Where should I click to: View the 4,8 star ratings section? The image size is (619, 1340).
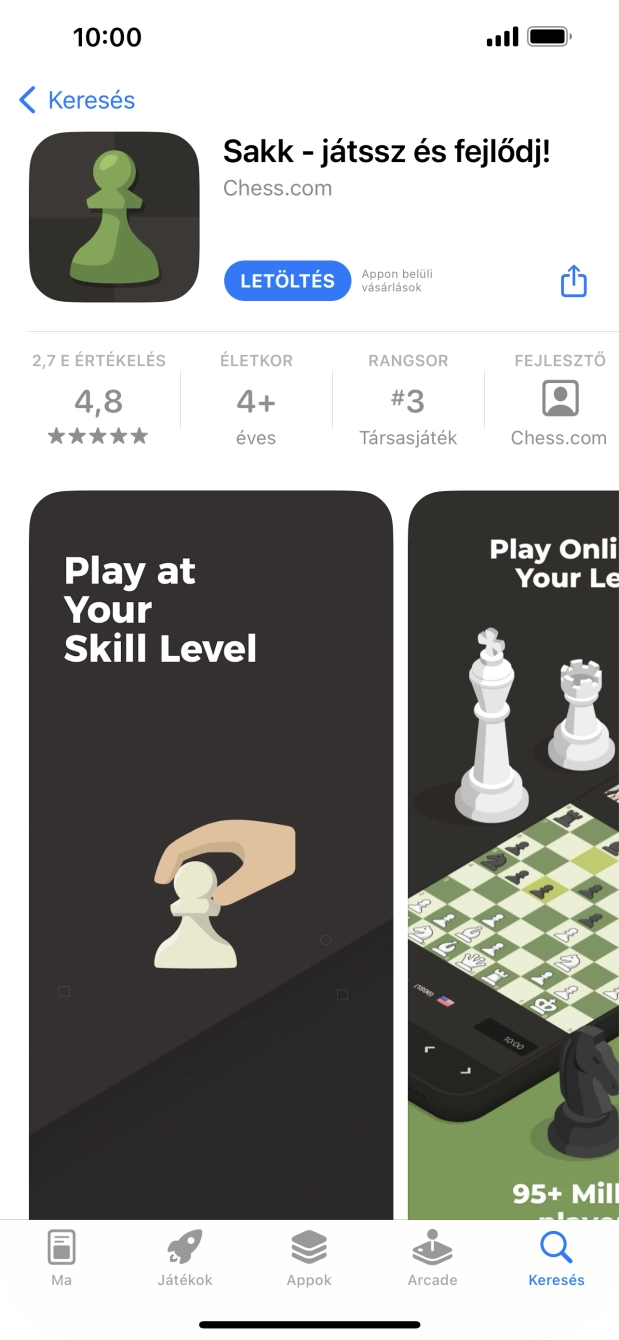point(98,401)
